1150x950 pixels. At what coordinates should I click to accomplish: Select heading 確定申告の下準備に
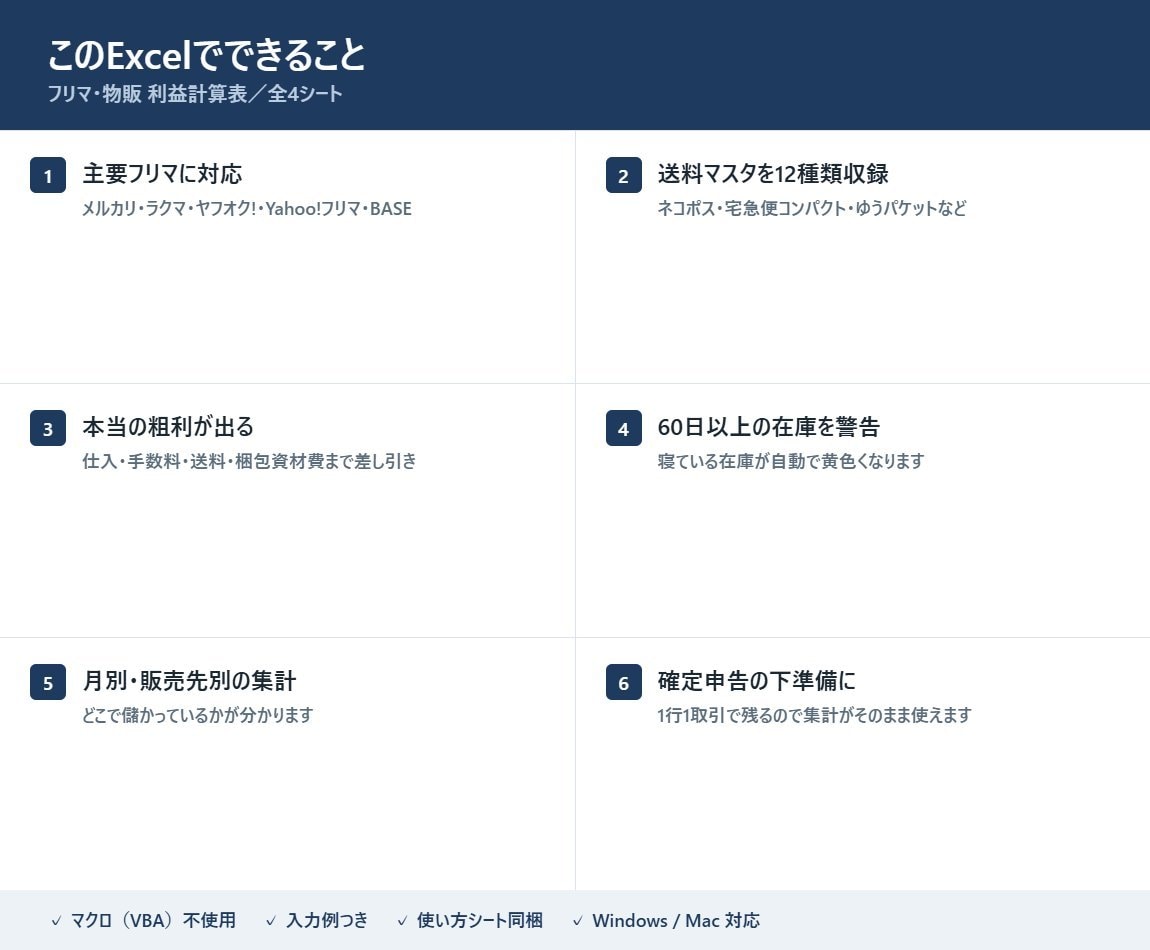point(757,681)
